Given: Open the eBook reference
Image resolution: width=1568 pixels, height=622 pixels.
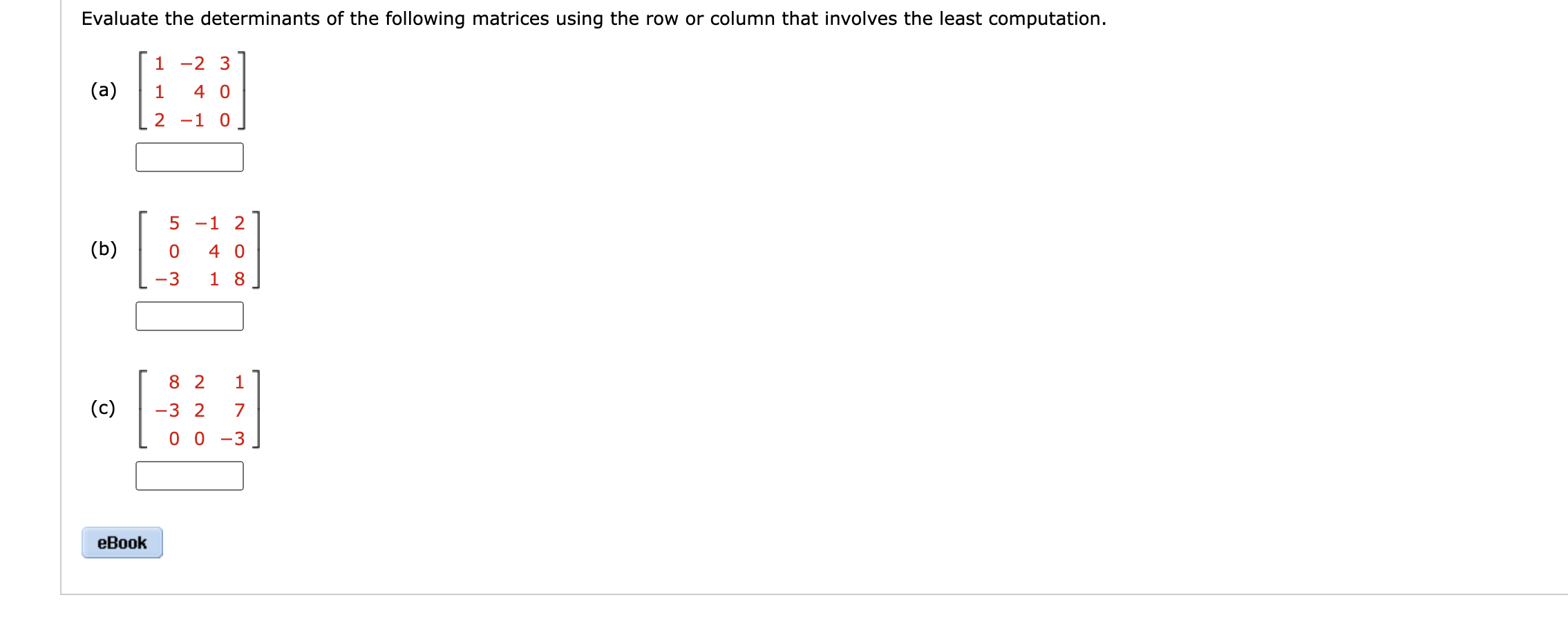Looking at the screenshot, I should point(123,544).
